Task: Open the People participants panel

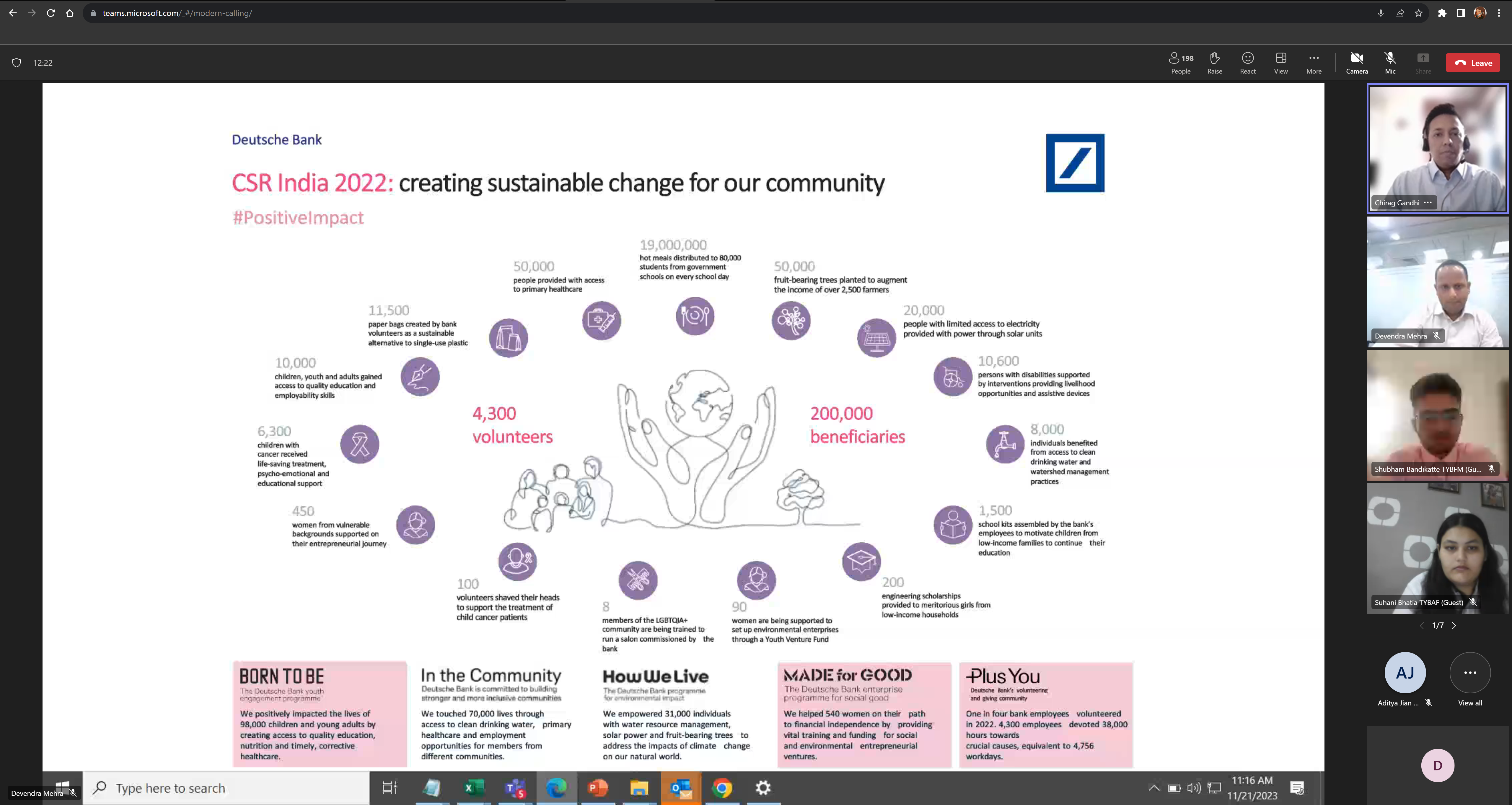Action: pos(1181,63)
